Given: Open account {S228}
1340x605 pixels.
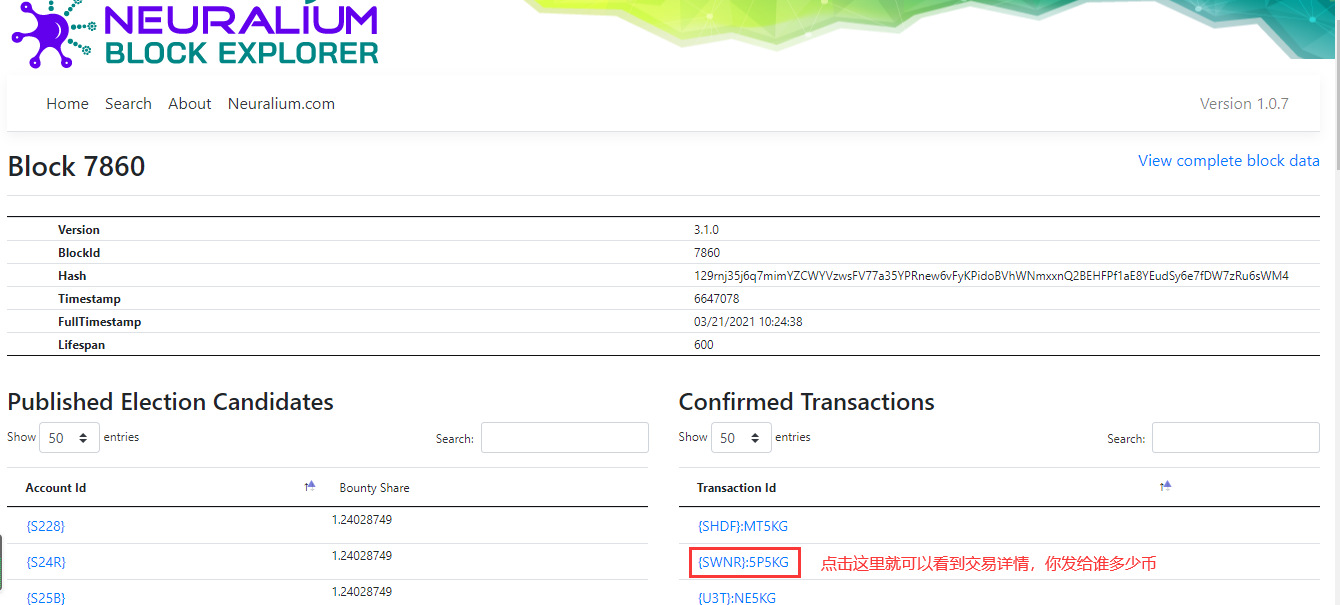Looking at the screenshot, I should (x=45, y=526).
